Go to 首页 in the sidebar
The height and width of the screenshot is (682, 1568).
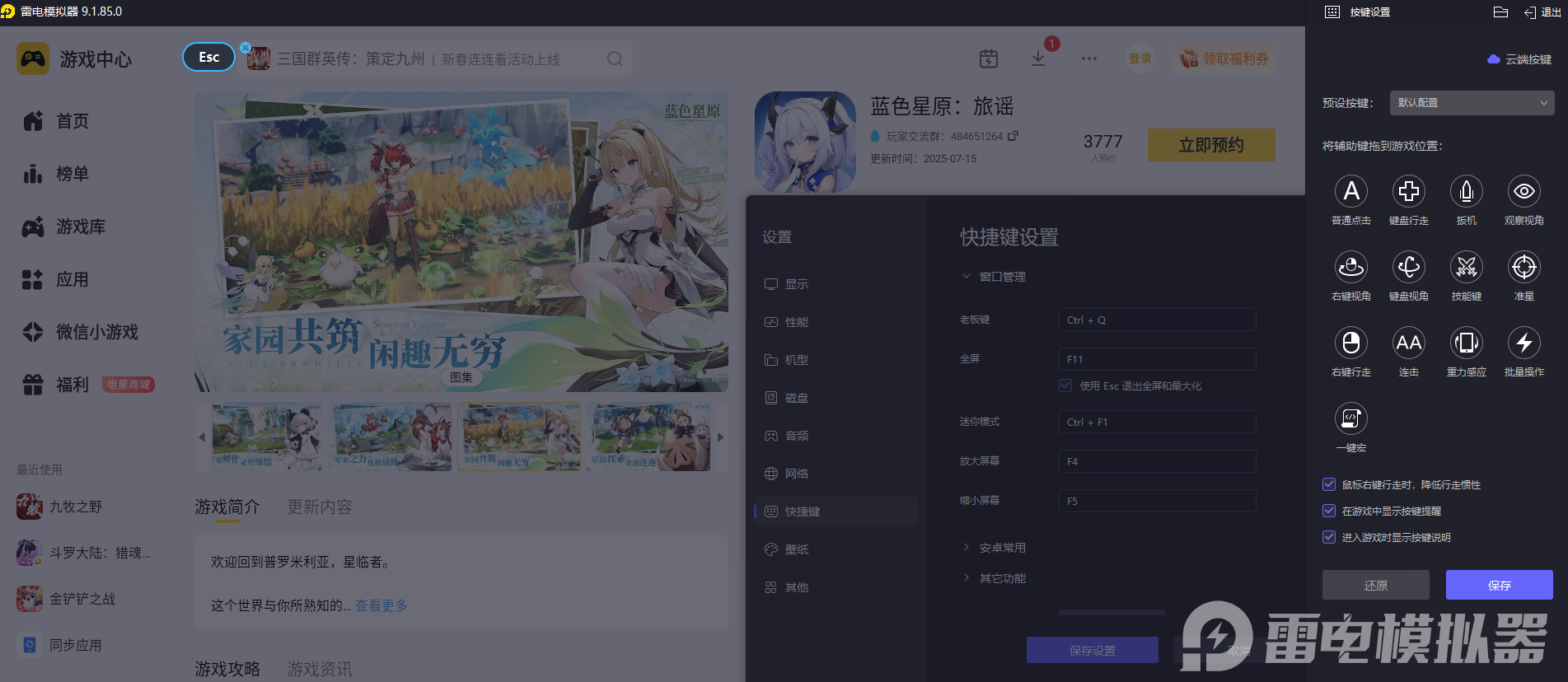[x=56, y=121]
